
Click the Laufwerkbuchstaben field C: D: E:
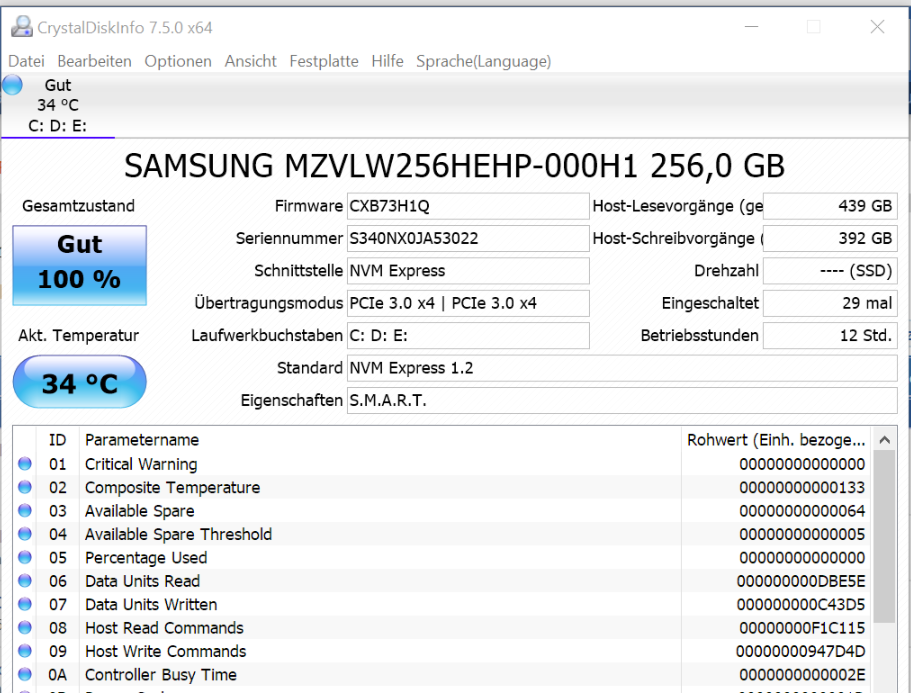pyautogui.click(x=468, y=336)
